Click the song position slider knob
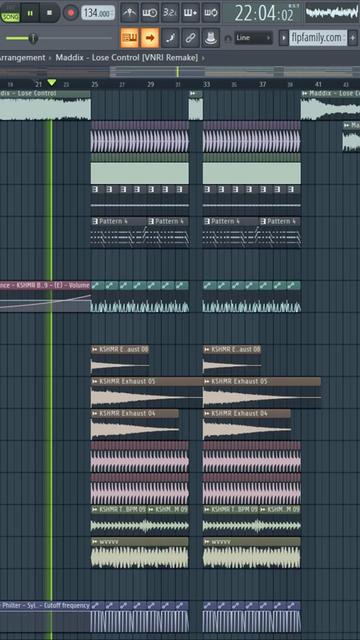 (x=33, y=38)
